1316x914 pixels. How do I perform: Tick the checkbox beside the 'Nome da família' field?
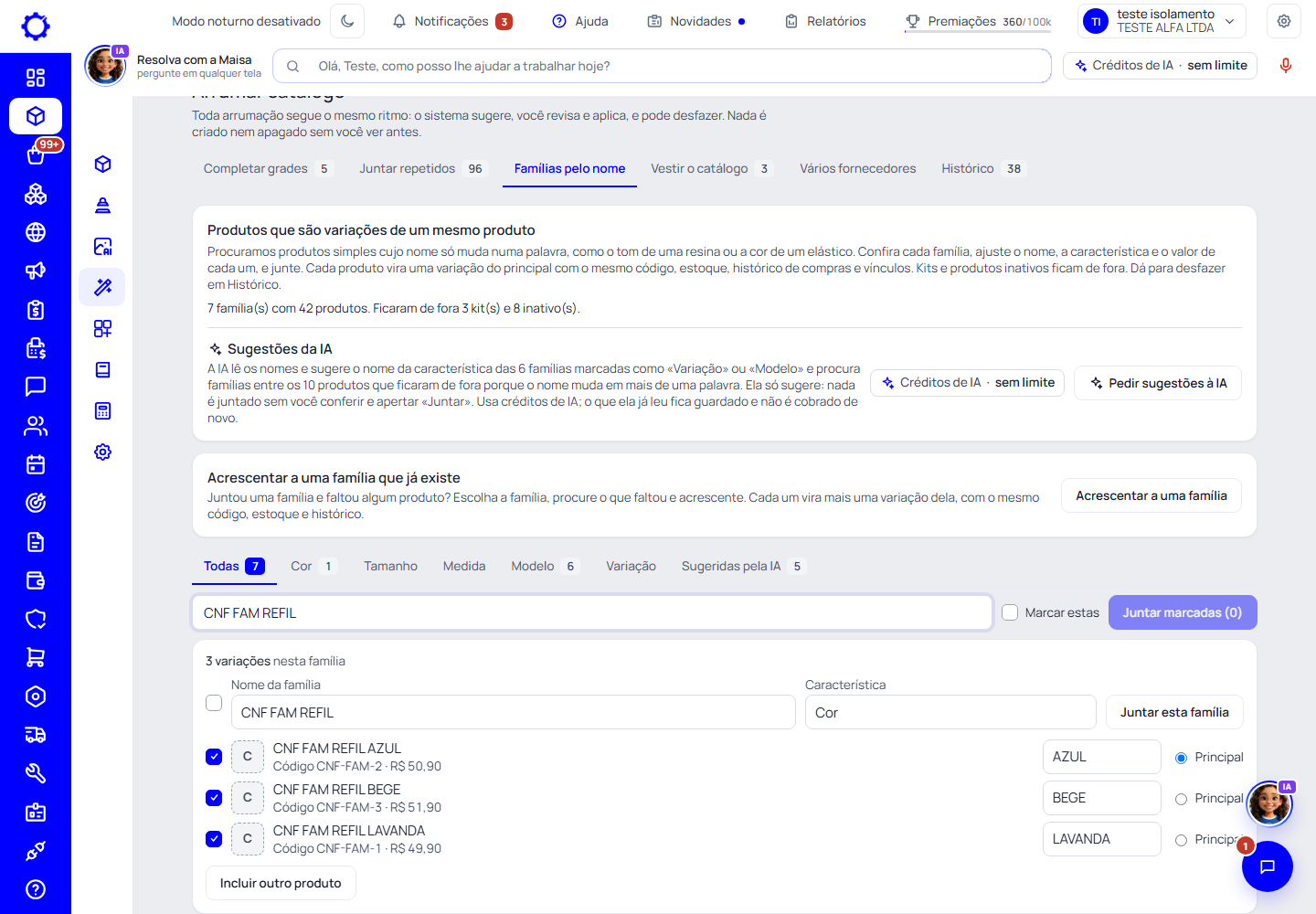(214, 703)
